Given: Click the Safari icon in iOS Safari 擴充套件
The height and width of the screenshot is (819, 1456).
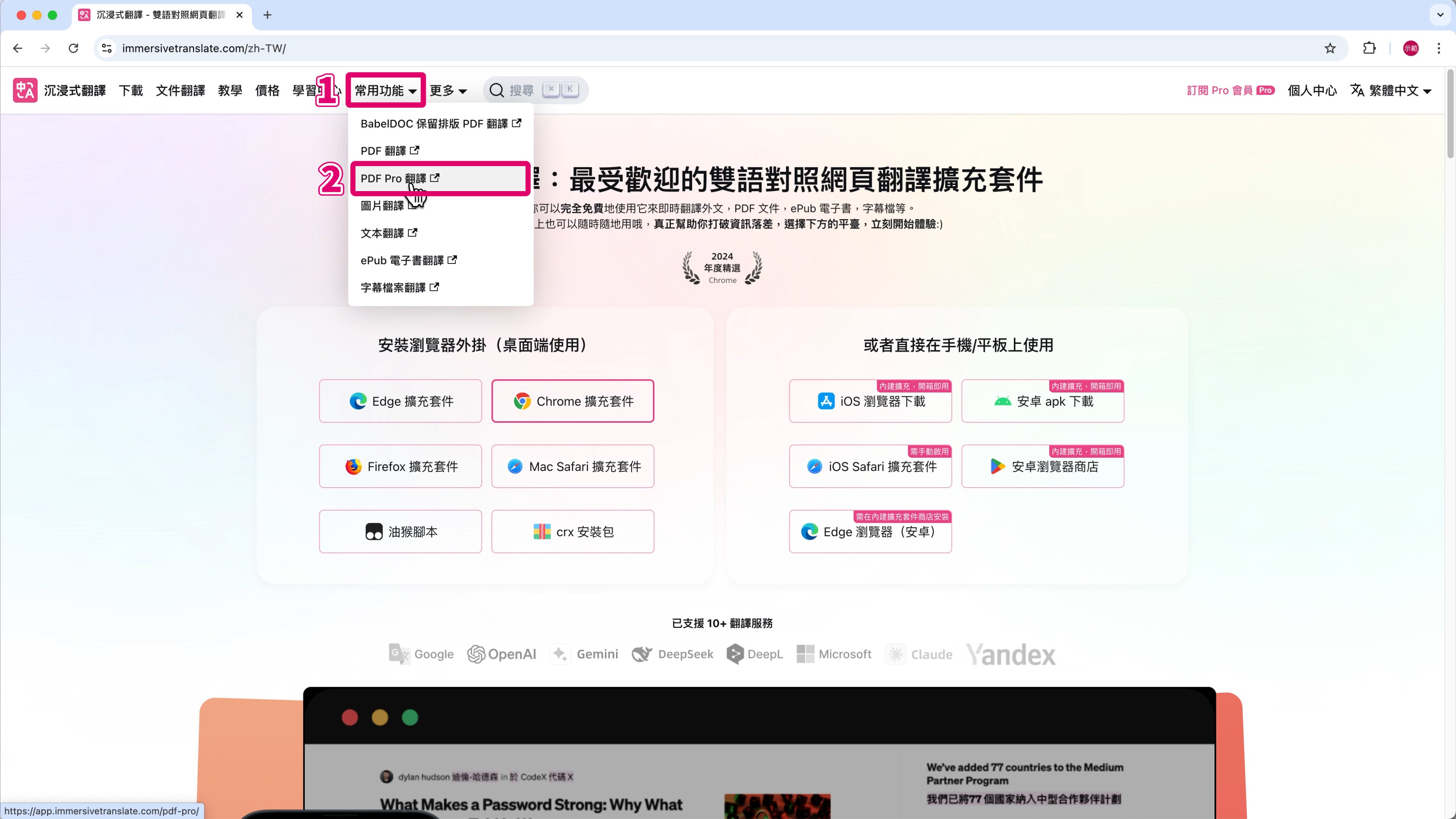Looking at the screenshot, I should tap(814, 467).
